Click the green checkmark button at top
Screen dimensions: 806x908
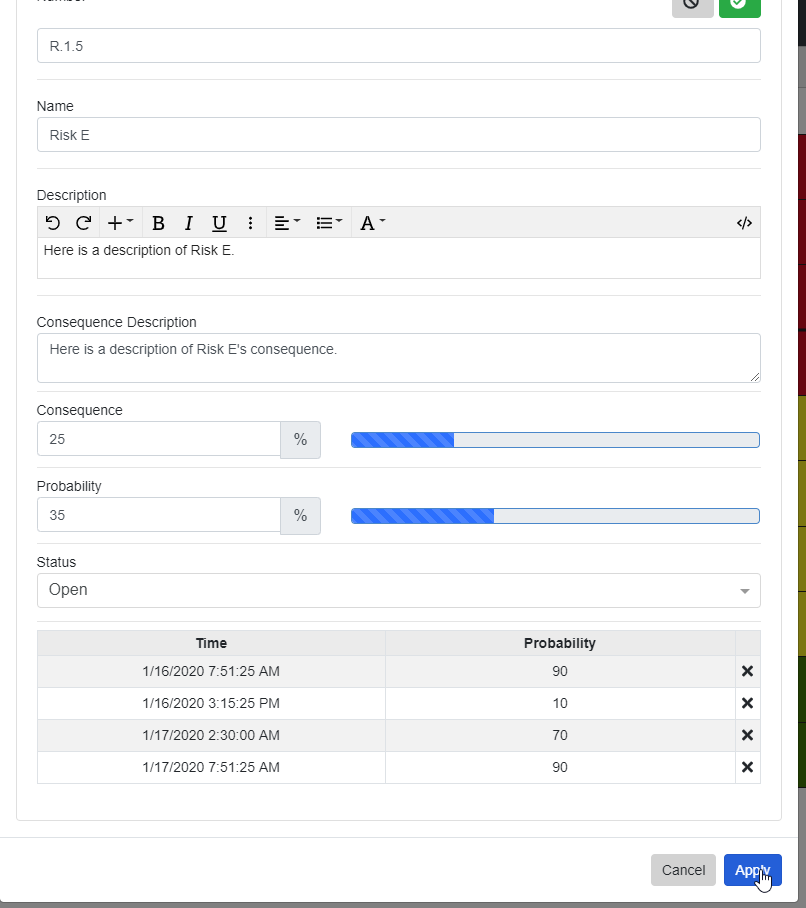click(739, 5)
